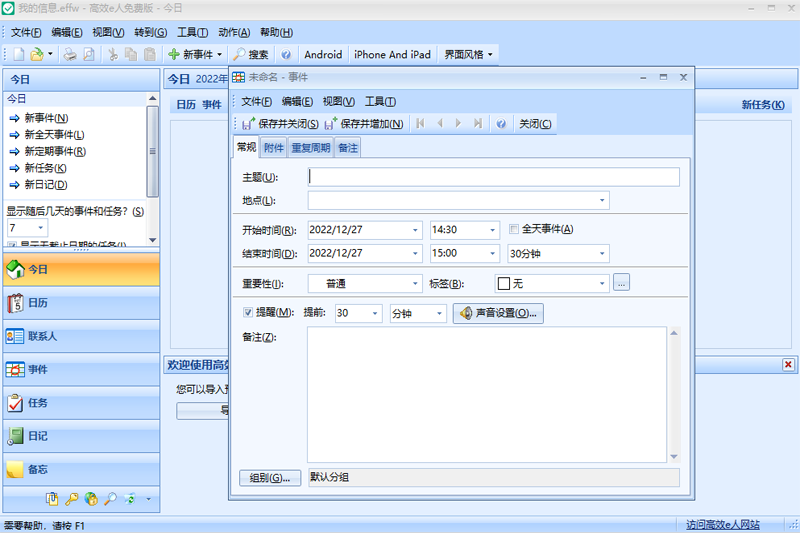Screen dimensions: 800x533
Task: Go to first record in event dialog
Action: pyautogui.click(x=420, y=123)
